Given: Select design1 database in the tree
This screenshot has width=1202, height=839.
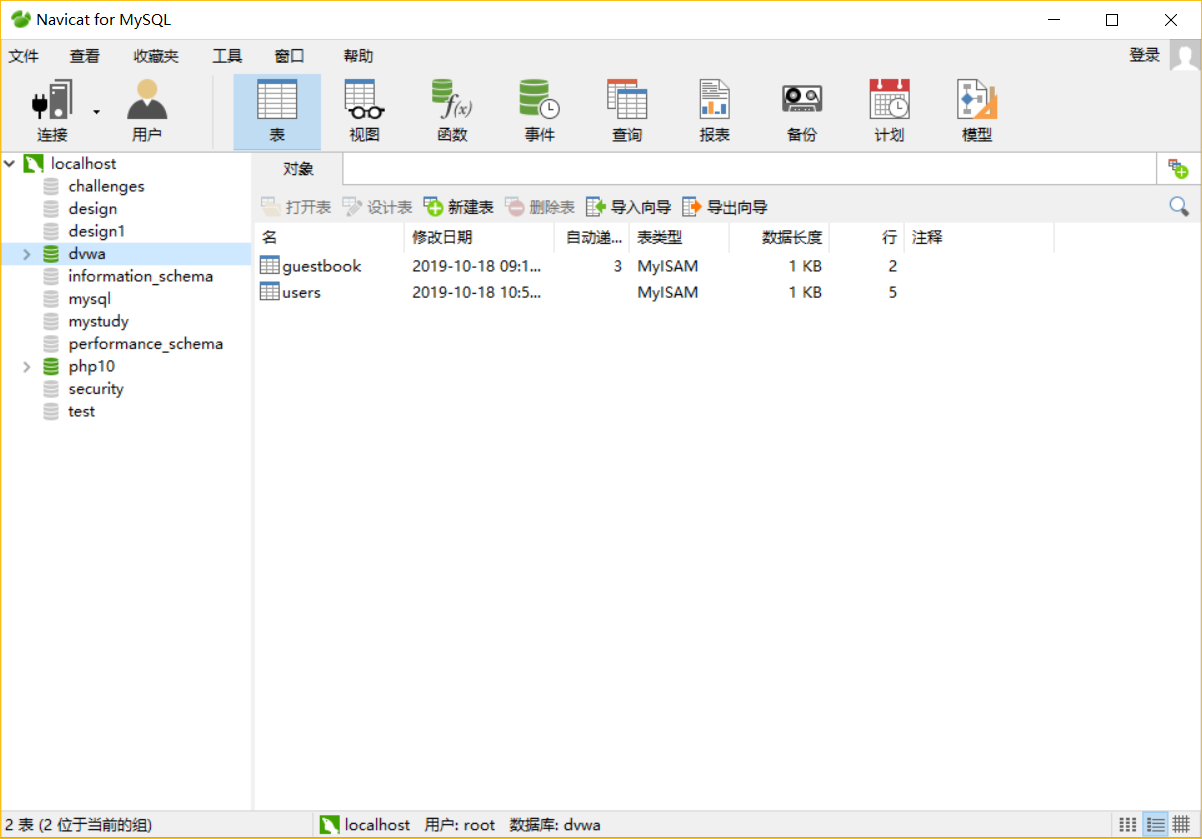Looking at the screenshot, I should pos(97,231).
